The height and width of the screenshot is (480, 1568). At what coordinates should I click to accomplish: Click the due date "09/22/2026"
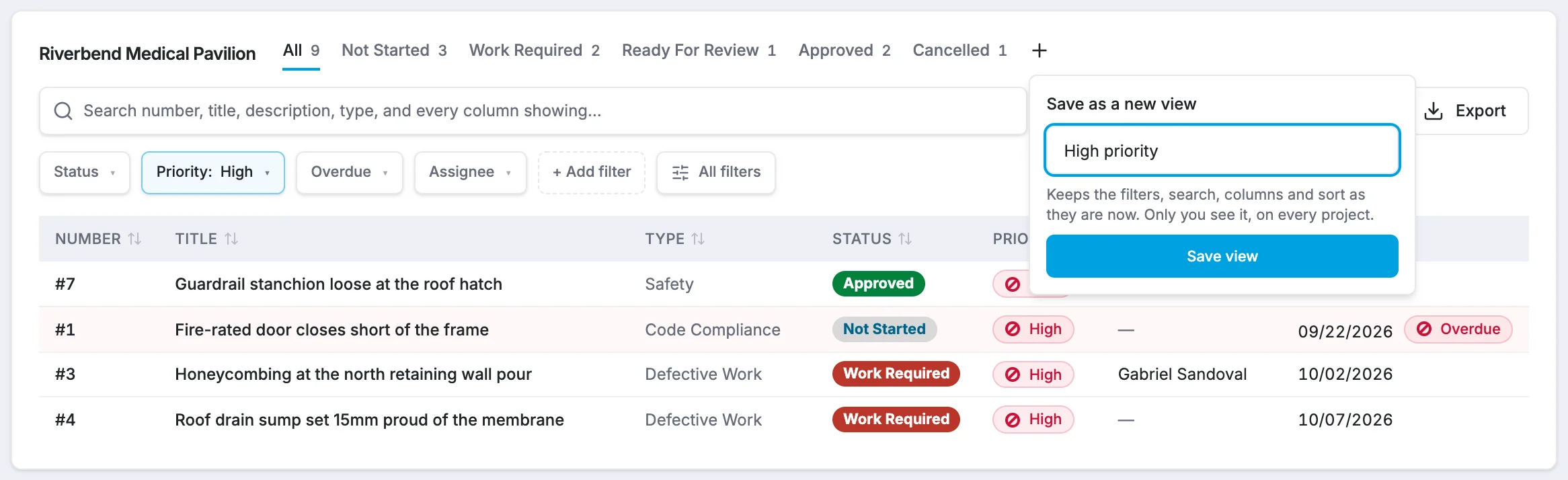1345,331
